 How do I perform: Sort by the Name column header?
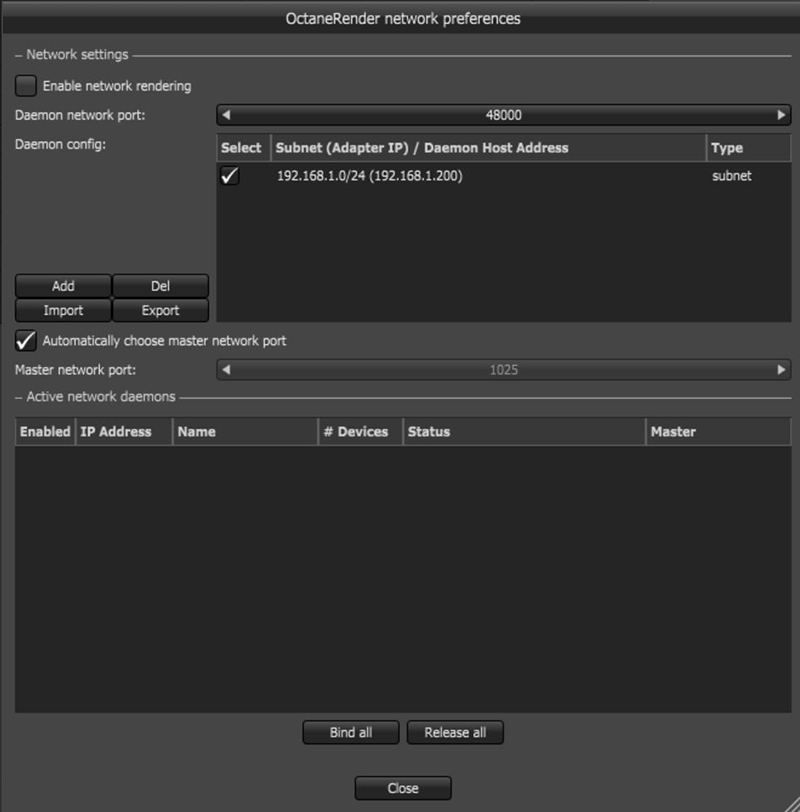pyautogui.click(x=245, y=432)
